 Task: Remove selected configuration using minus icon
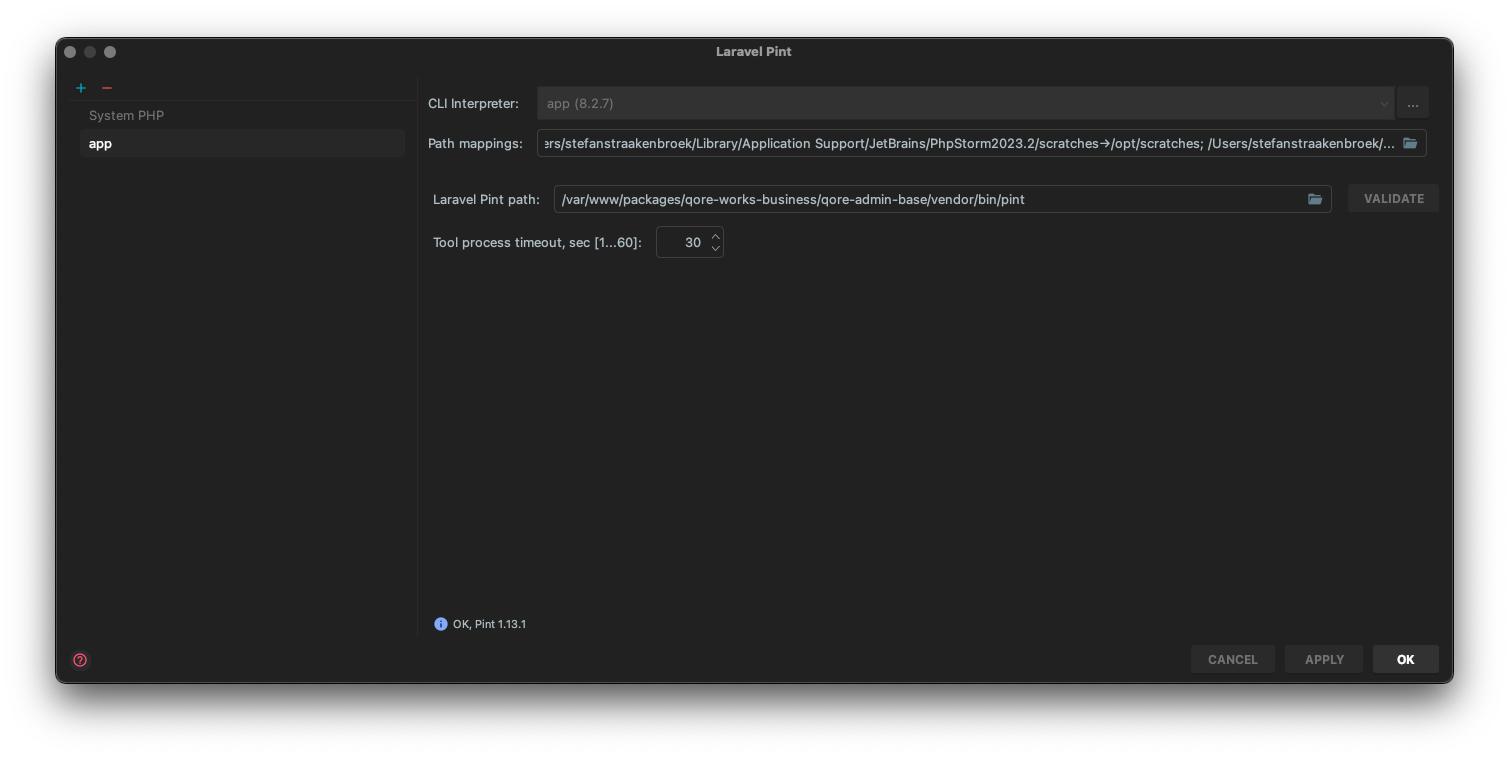(107, 88)
